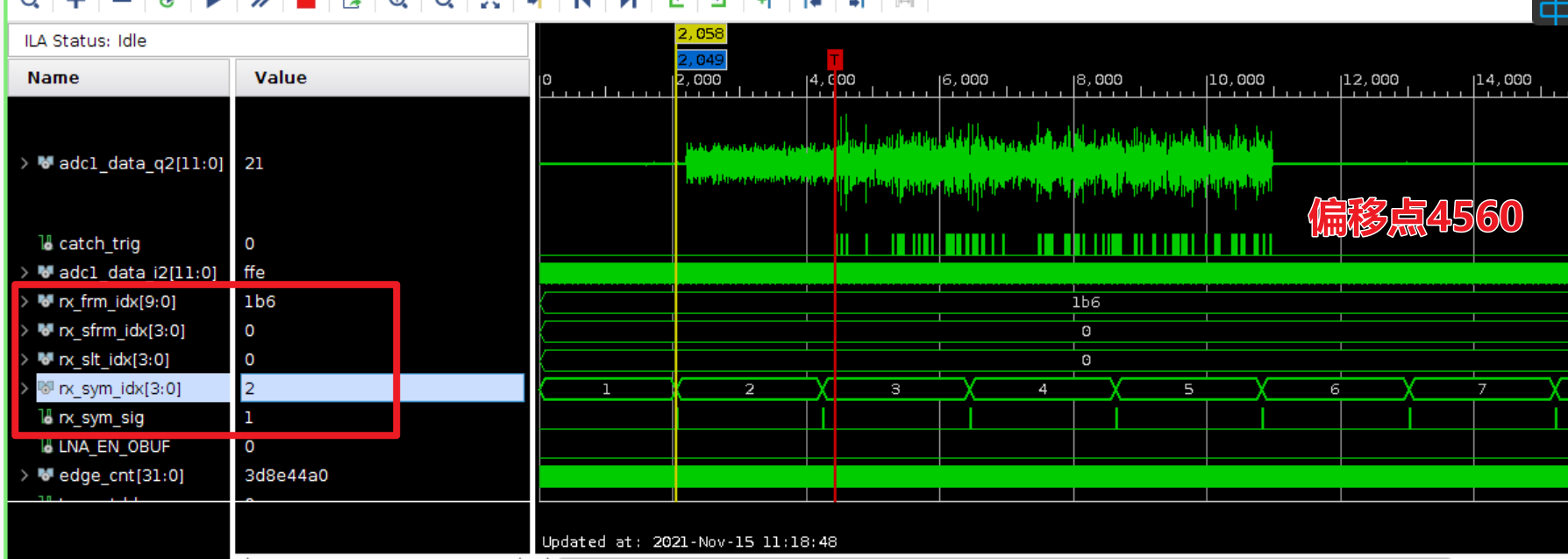Click the 12,000 tick on the time ruler
Image resolution: width=1568 pixels, height=559 pixels.
(1371, 80)
